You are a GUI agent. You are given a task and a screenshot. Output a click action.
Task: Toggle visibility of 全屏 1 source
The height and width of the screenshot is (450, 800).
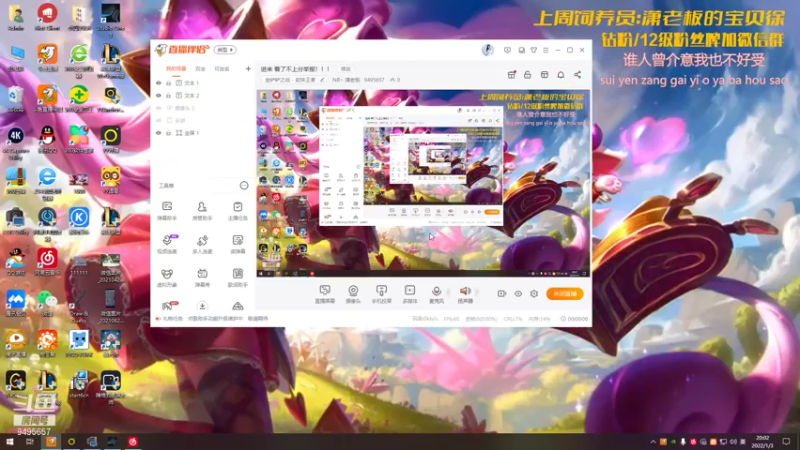pyautogui.click(x=159, y=133)
